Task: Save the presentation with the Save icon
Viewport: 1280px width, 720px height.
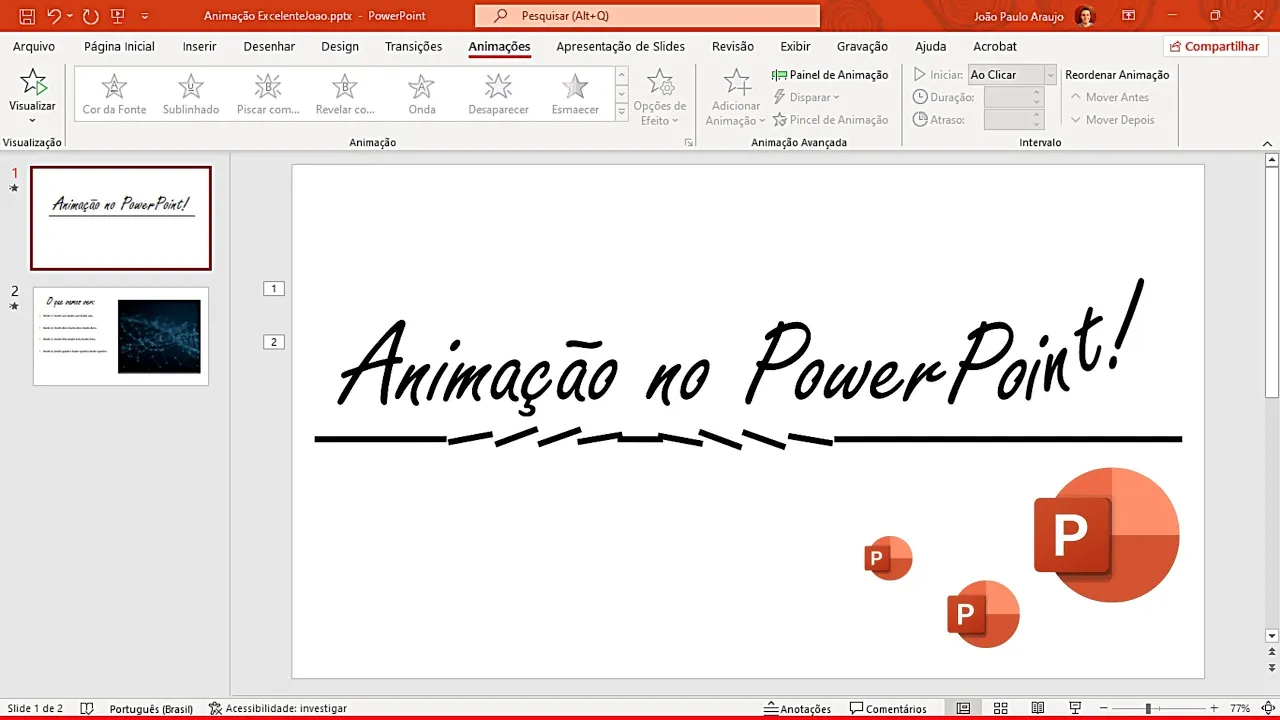Action: pyautogui.click(x=27, y=16)
